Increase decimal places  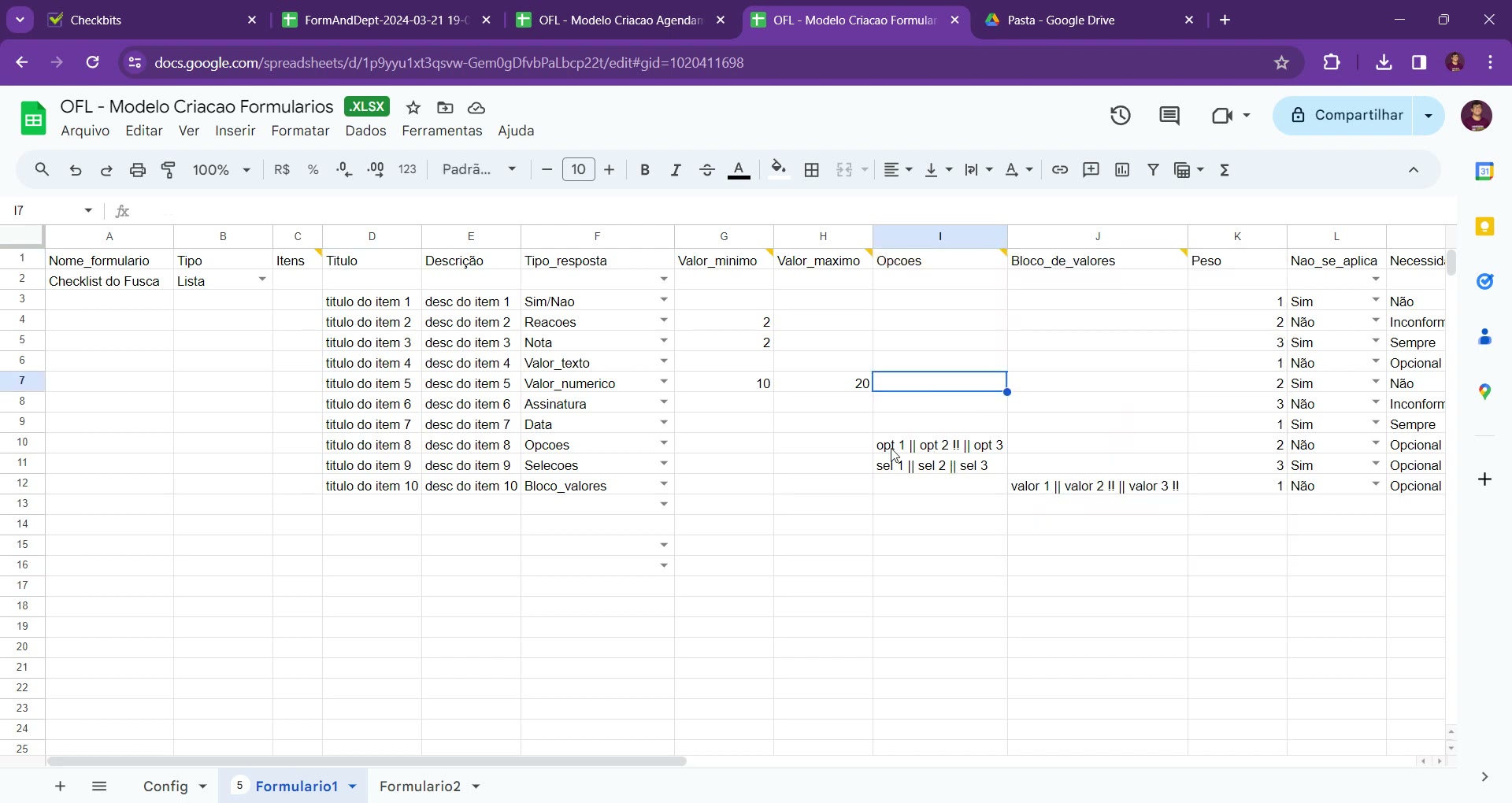(376, 170)
